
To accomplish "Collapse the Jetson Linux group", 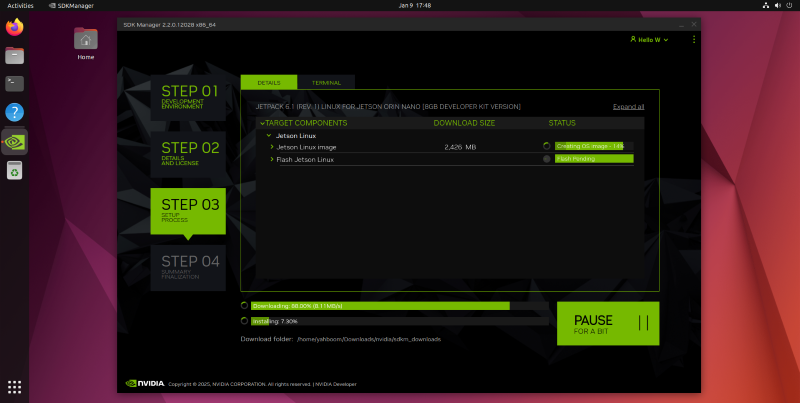I will coord(269,134).
